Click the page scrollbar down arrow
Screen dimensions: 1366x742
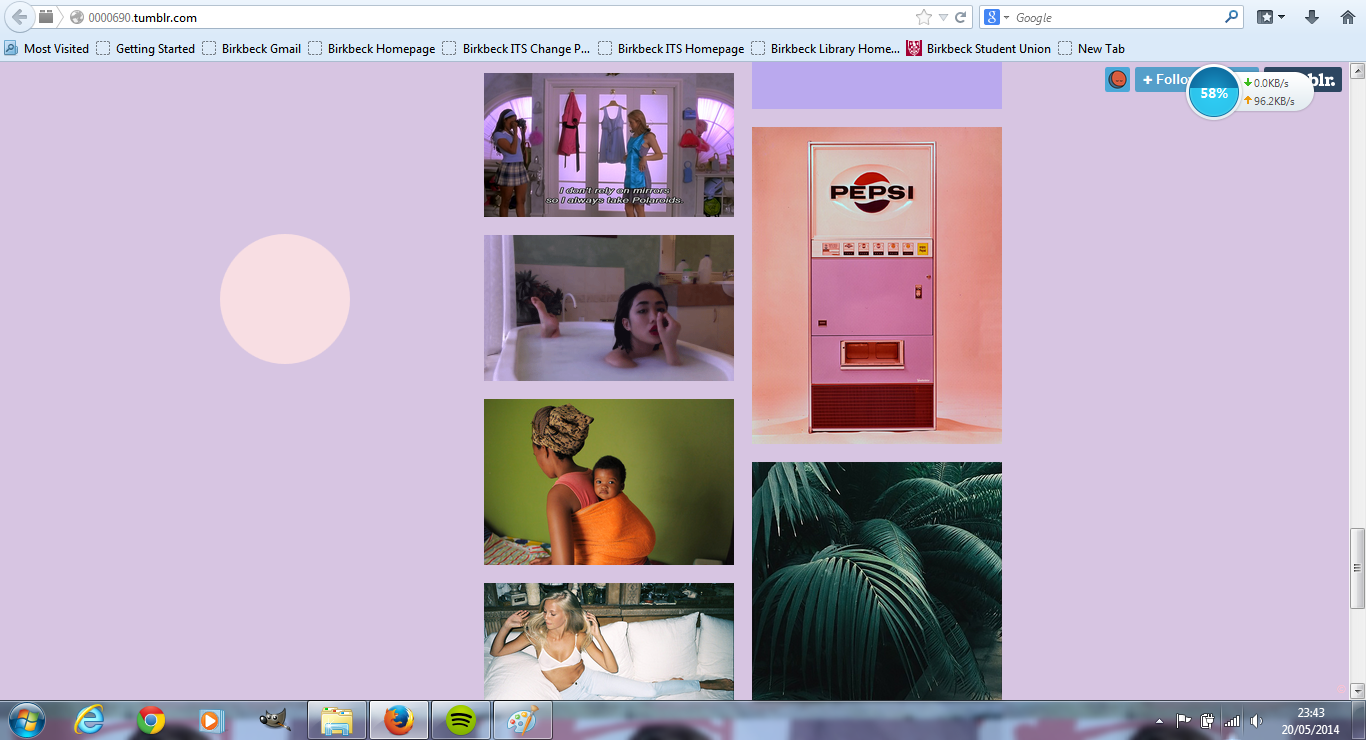pyautogui.click(x=1357, y=691)
